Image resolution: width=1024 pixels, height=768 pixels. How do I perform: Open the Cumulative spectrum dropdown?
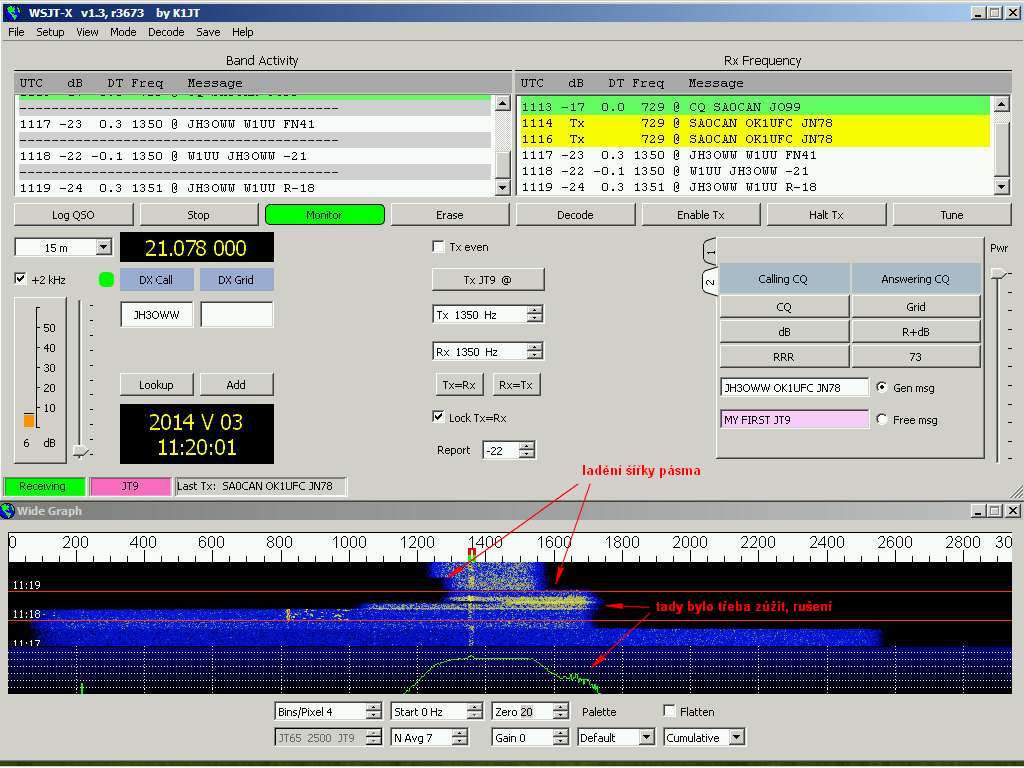coord(736,738)
